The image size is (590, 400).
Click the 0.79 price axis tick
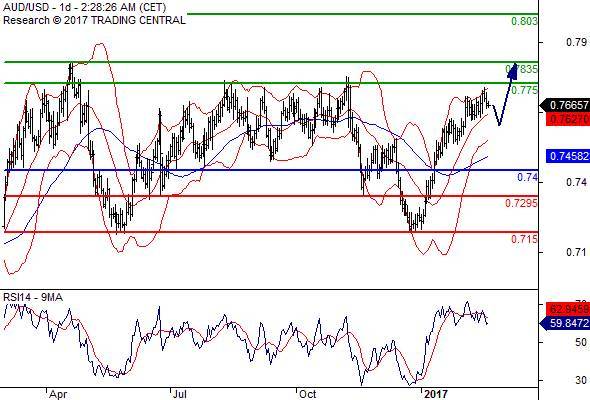click(576, 42)
